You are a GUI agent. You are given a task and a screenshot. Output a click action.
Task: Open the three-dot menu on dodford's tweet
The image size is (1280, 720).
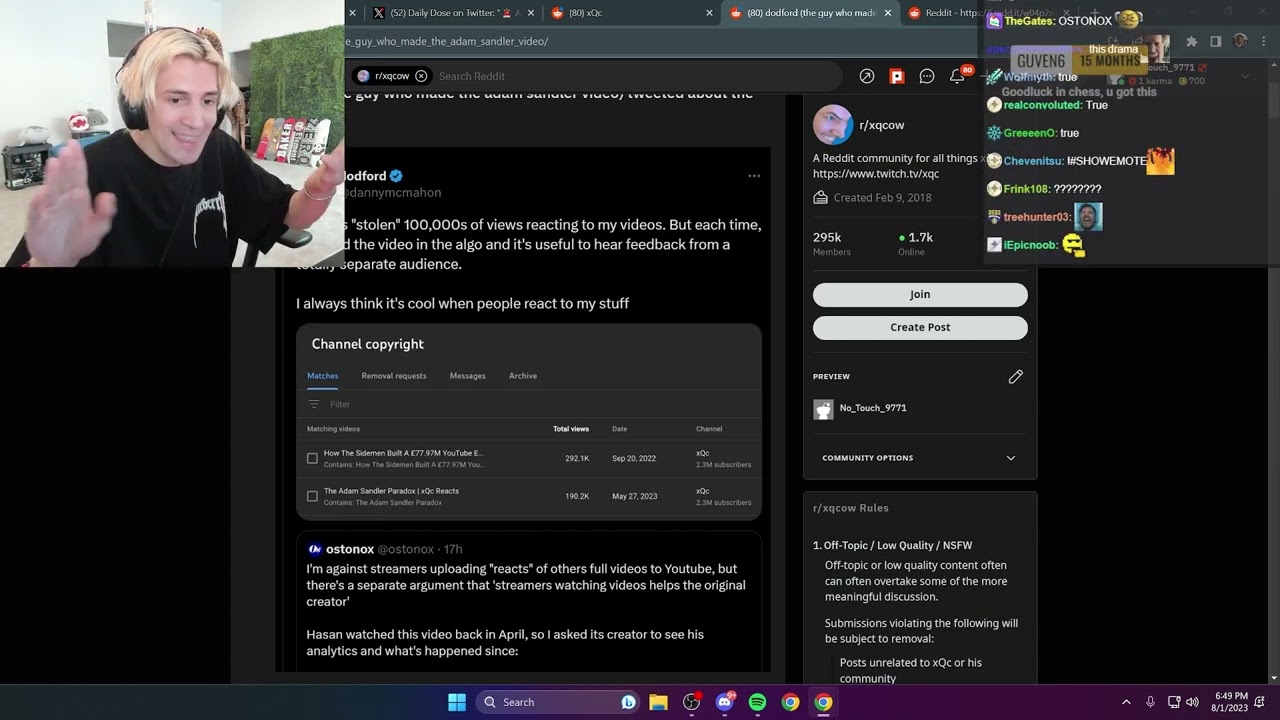point(754,176)
